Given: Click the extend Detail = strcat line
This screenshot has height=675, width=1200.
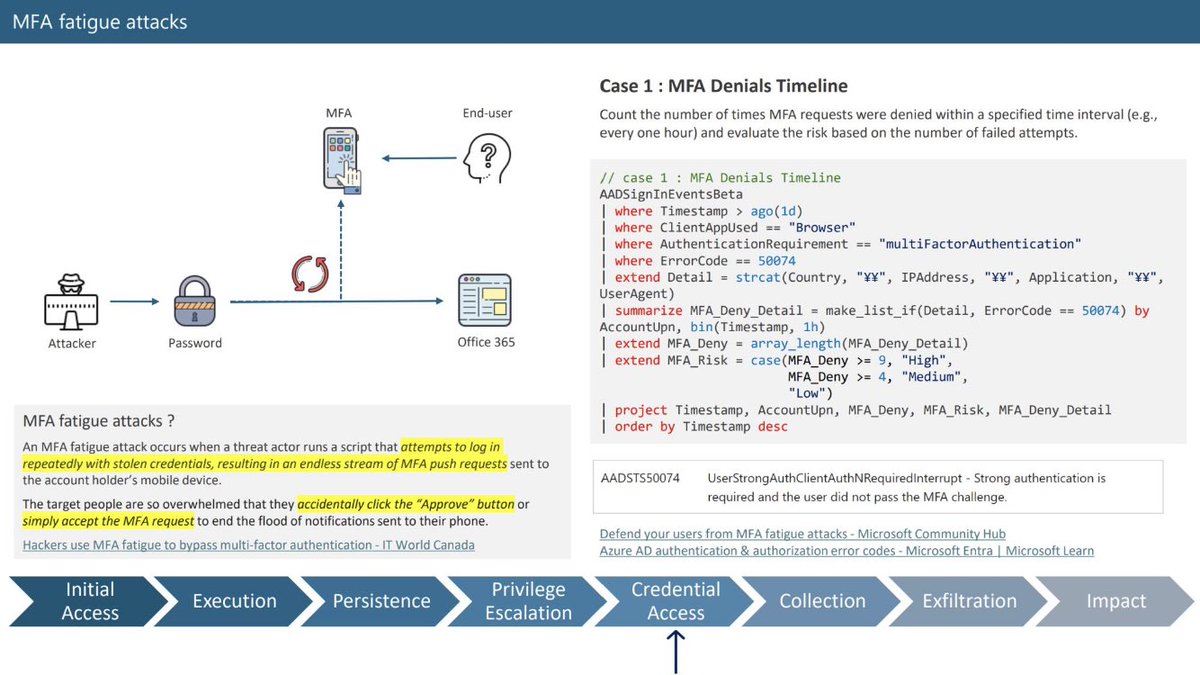Looking at the screenshot, I should pyautogui.click(x=879, y=285).
